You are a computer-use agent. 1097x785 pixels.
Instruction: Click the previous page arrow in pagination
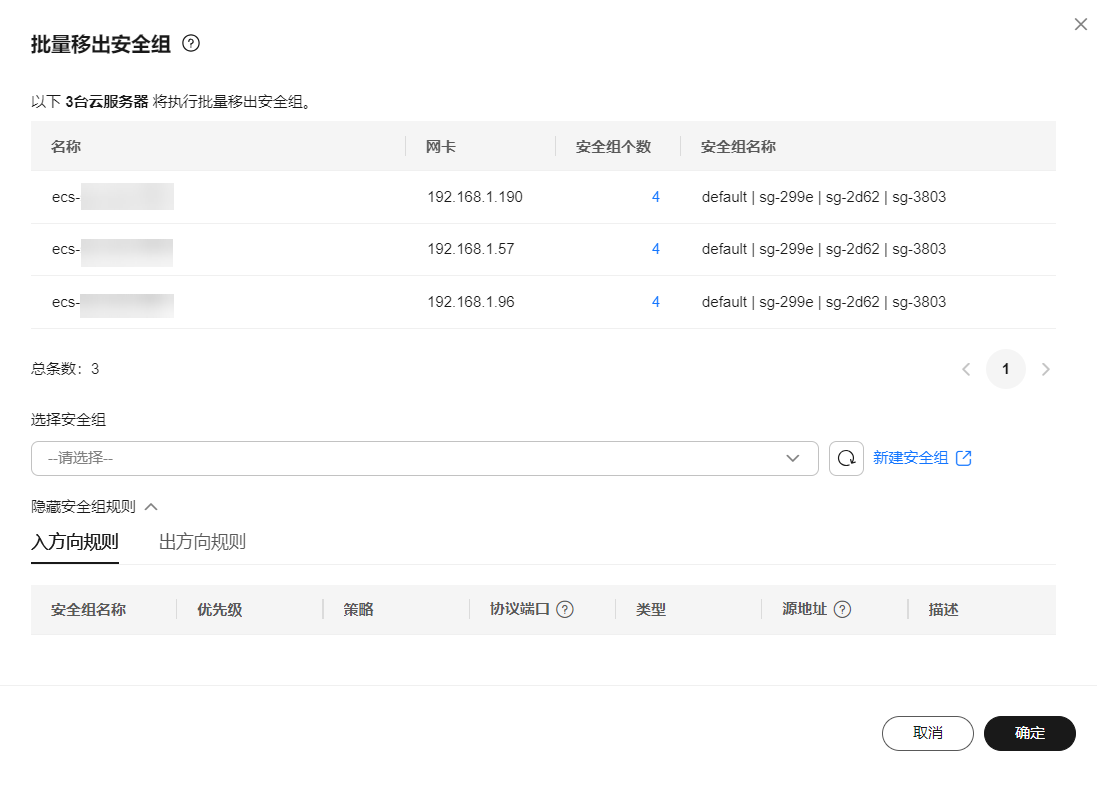(x=966, y=369)
